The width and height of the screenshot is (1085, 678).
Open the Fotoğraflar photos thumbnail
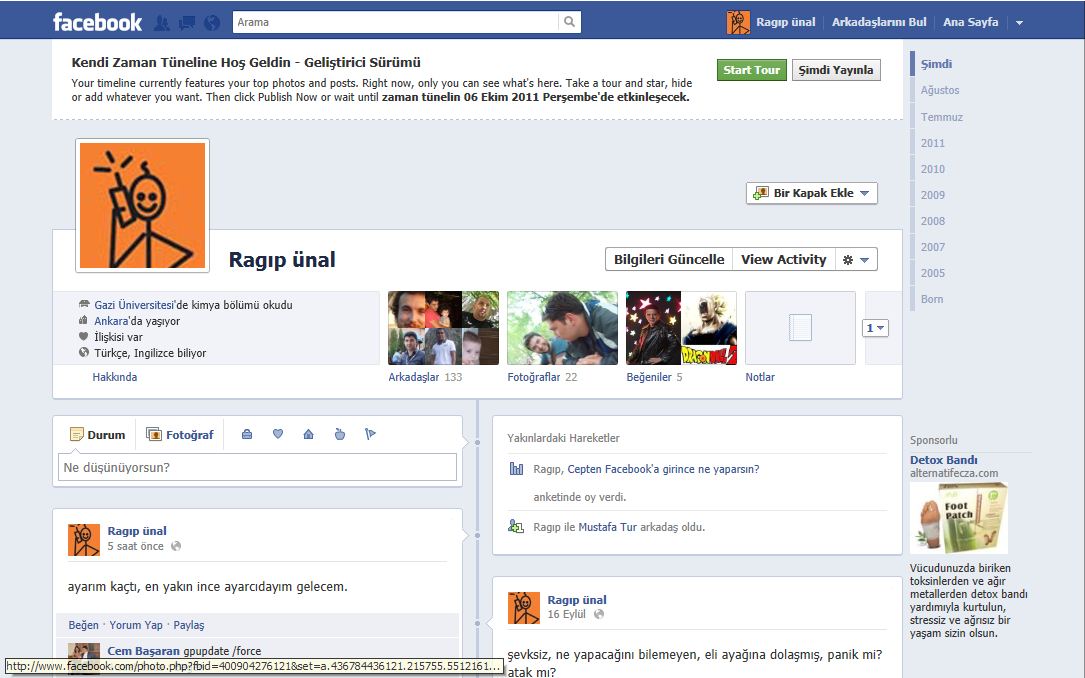pos(563,328)
